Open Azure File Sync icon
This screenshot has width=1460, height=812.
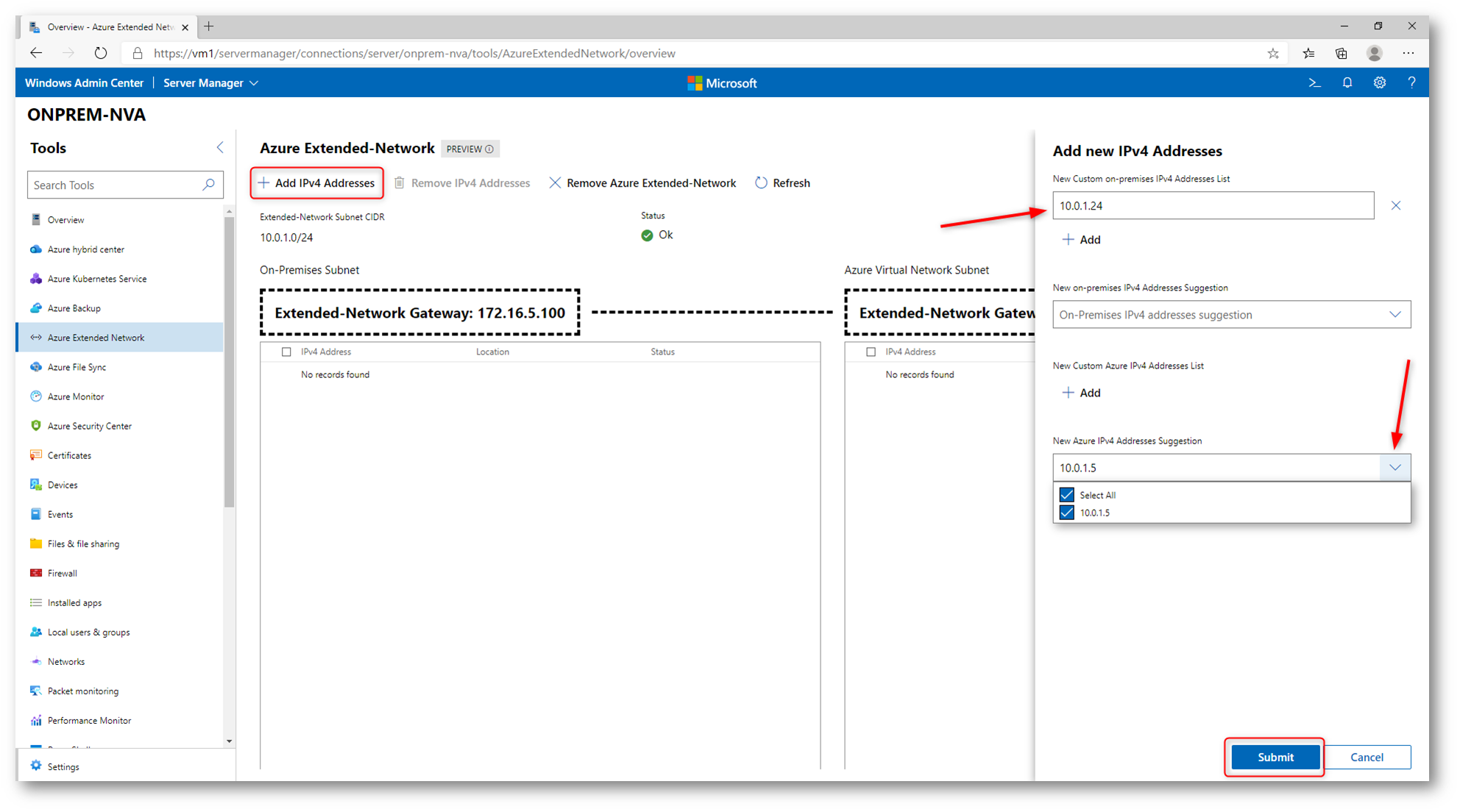[x=35, y=366]
